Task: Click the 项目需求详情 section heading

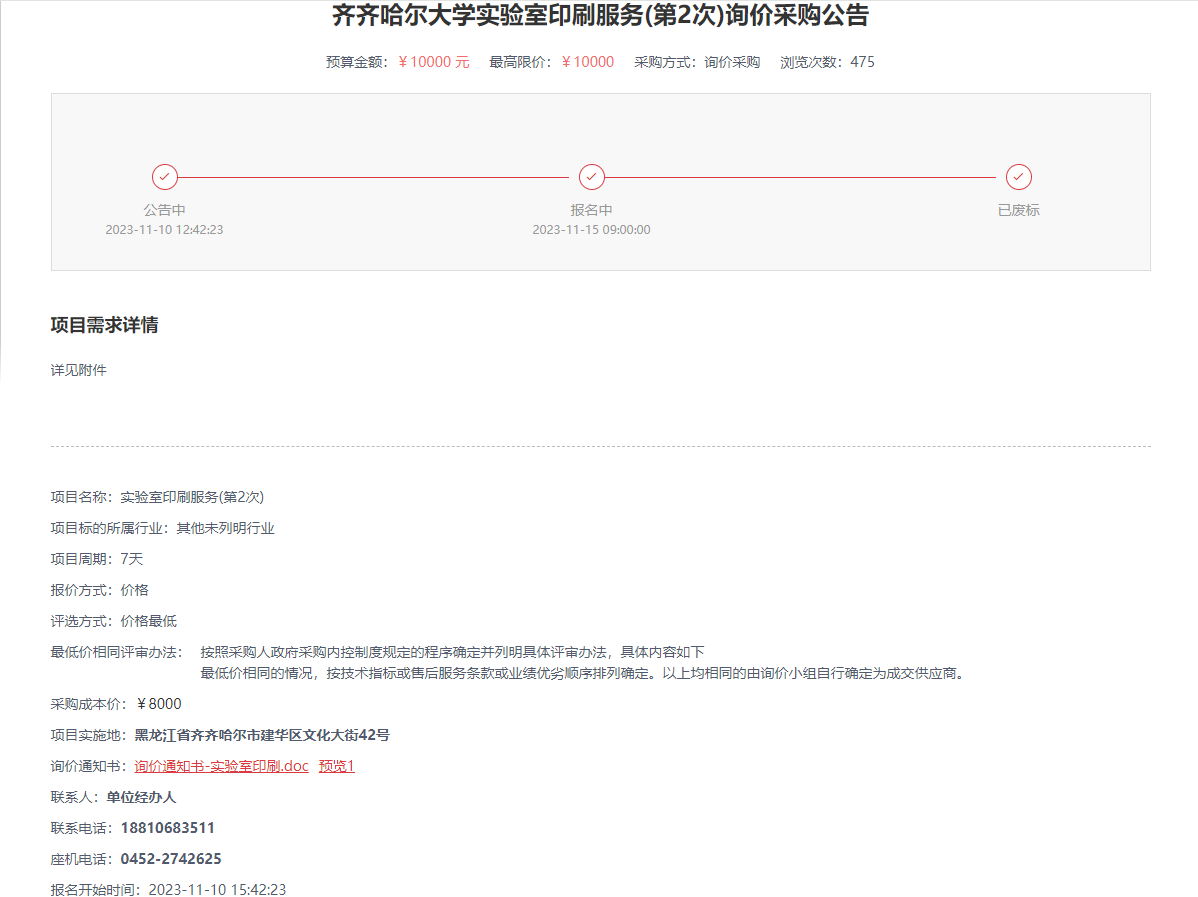Action: click(105, 325)
